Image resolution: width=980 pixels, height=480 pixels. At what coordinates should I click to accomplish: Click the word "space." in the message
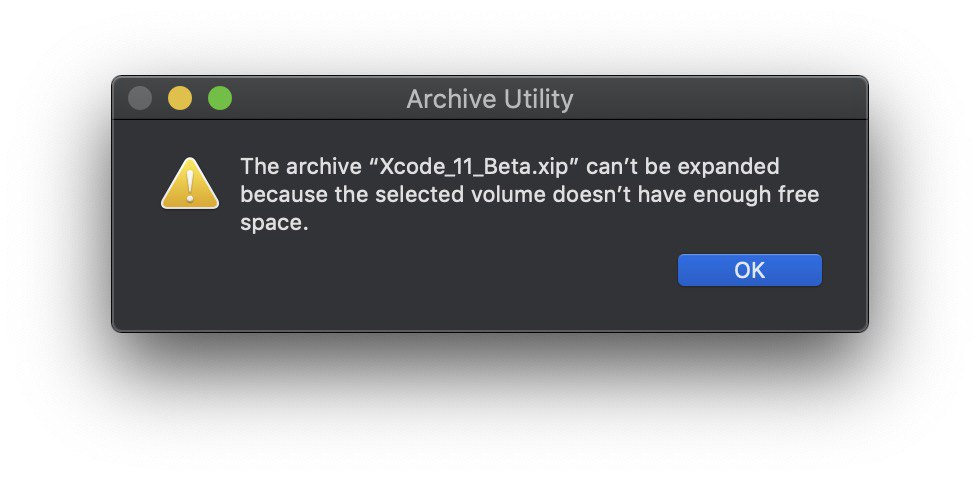[x=274, y=224]
